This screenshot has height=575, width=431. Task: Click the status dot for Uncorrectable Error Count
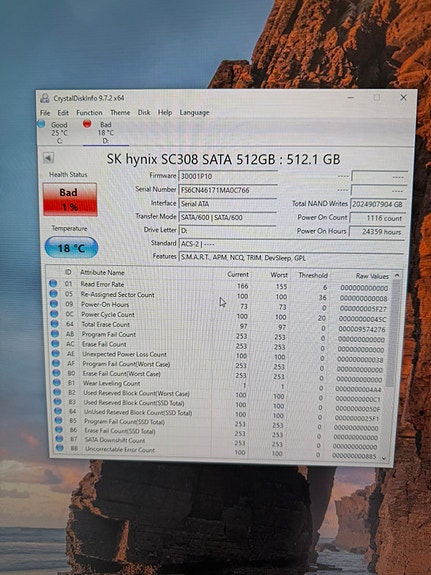pyautogui.click(x=59, y=448)
